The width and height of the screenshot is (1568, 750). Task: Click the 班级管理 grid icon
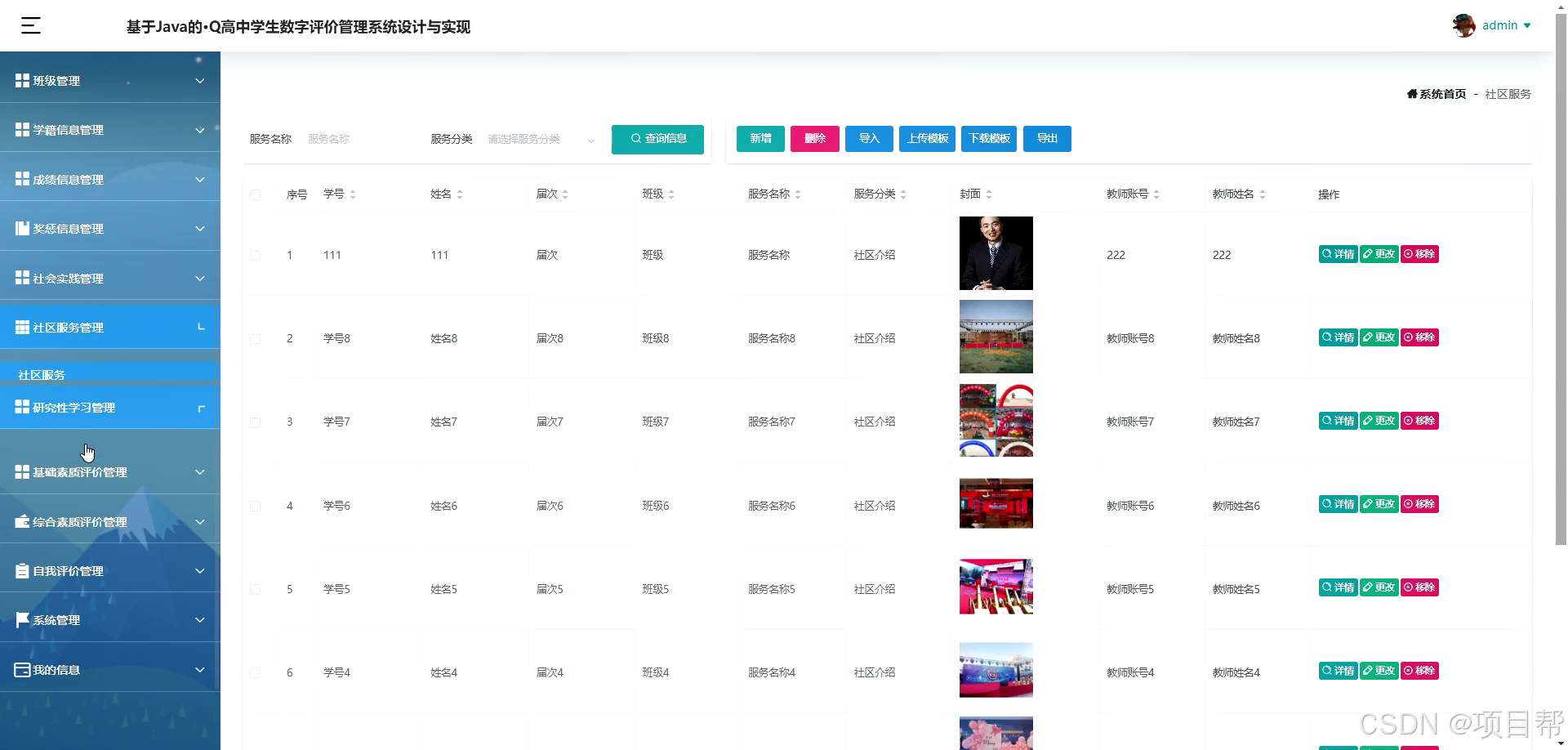point(22,80)
